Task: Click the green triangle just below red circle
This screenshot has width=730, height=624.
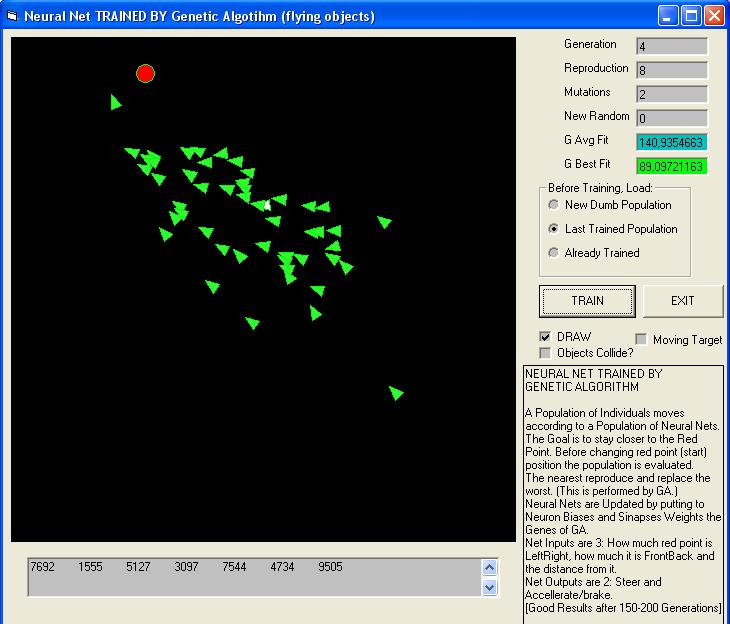Action: pos(116,102)
